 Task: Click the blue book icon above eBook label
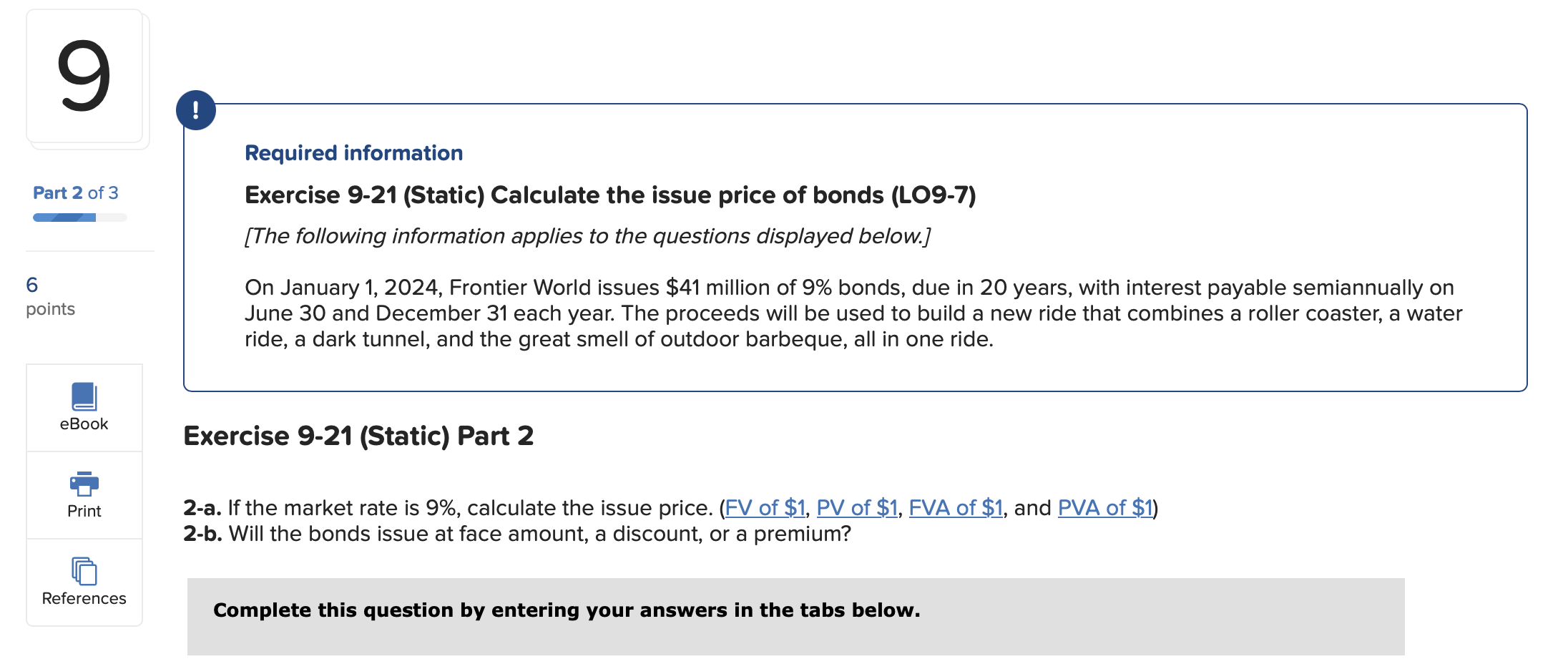[x=84, y=396]
